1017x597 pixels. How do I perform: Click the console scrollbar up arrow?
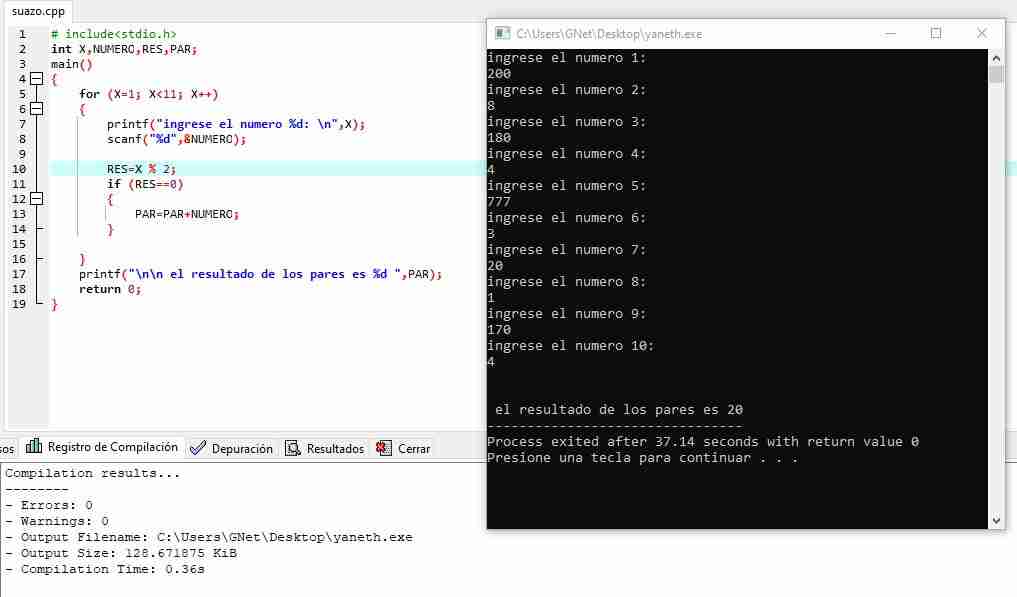(996, 58)
